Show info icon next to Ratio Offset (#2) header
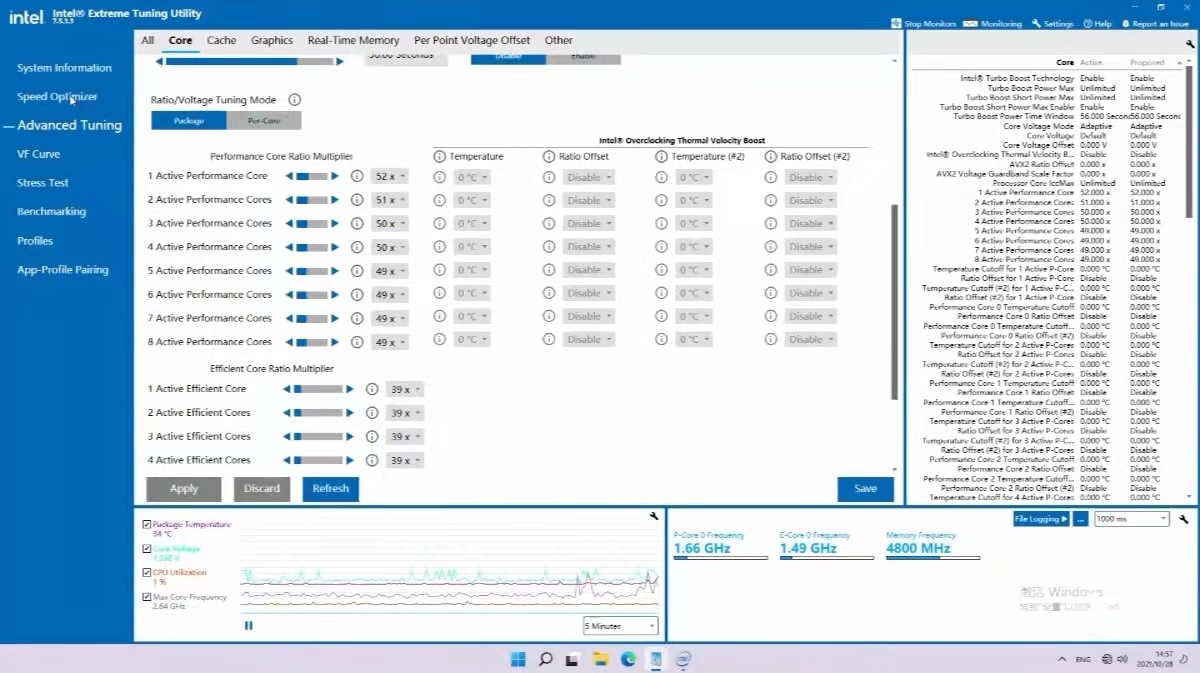1200x673 pixels. pyautogui.click(x=771, y=157)
